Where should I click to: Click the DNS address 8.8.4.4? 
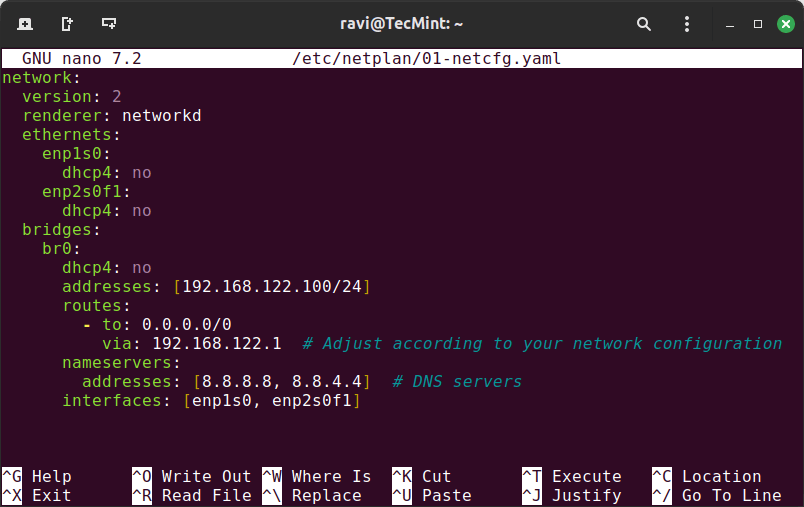tap(327, 381)
